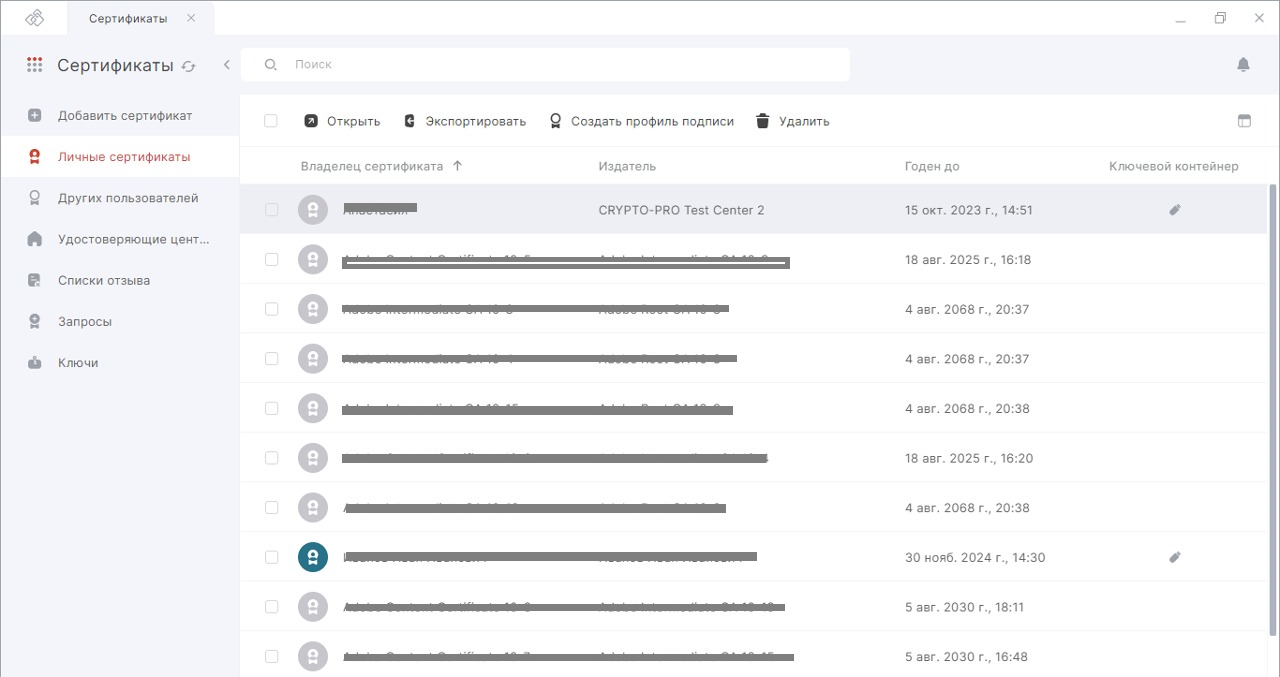This screenshot has width=1280, height=677.
Task: Click the application logo icon
Action: point(34,18)
